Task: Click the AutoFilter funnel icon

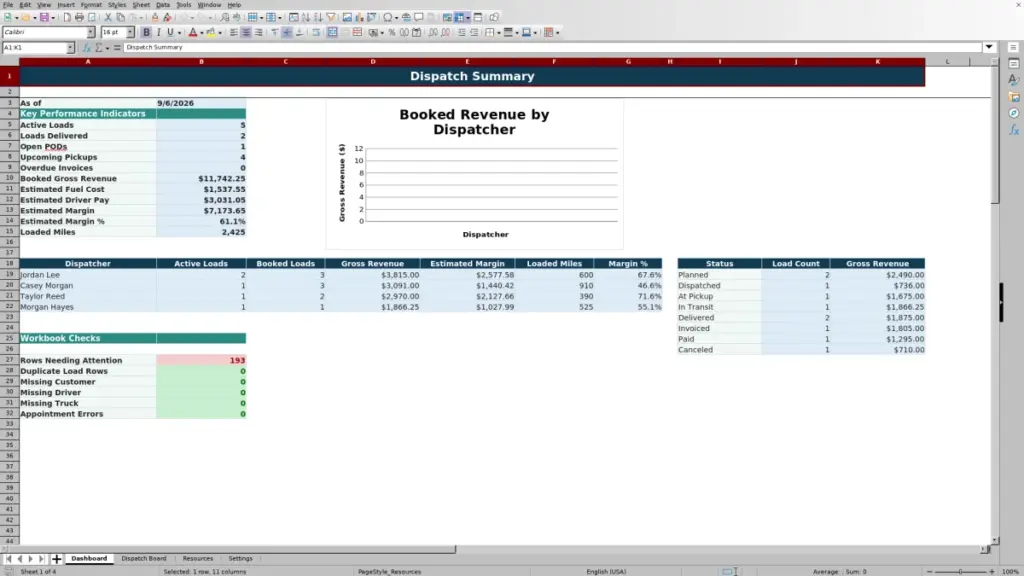Action: 330,17
